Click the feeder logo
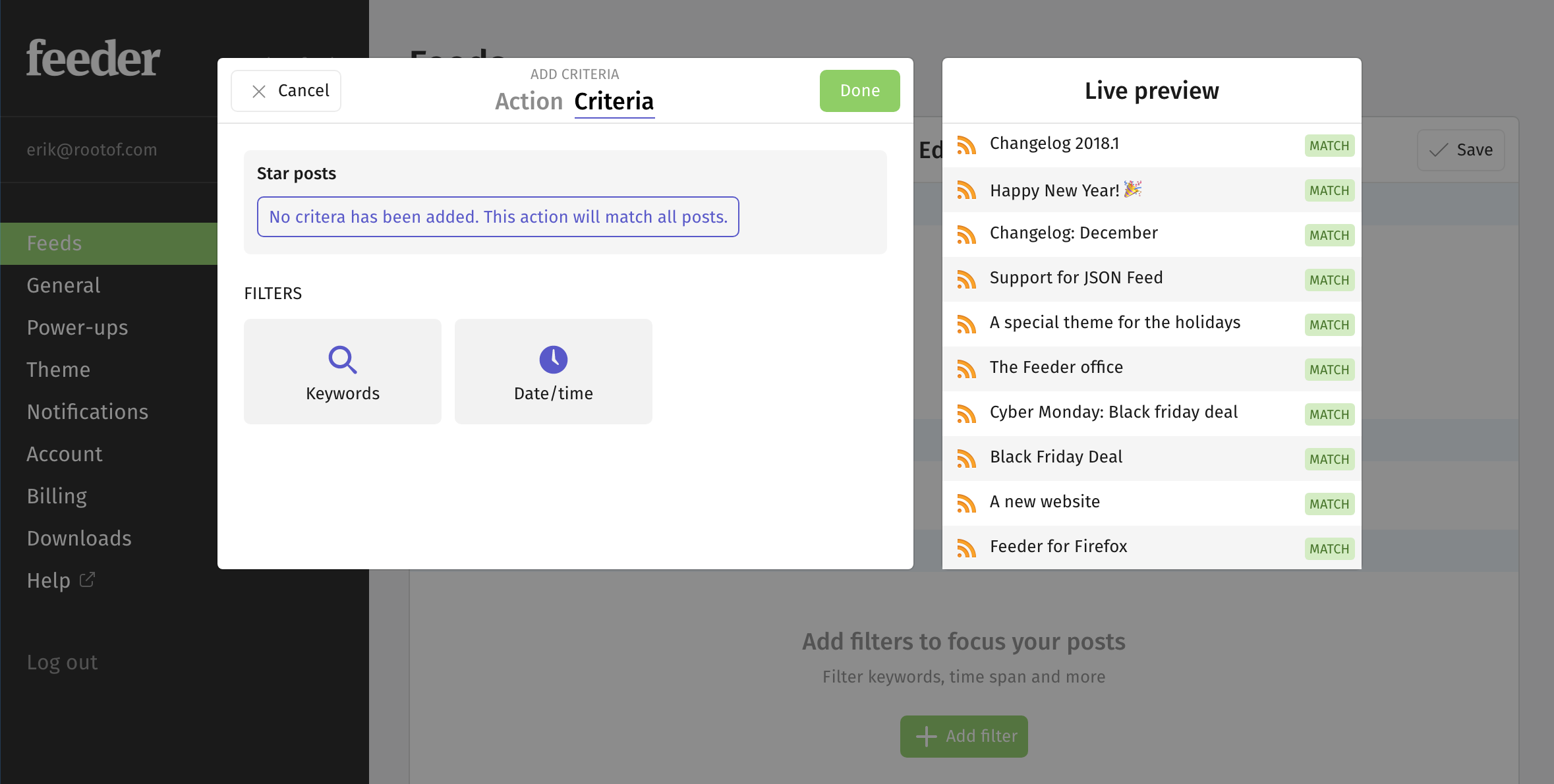The height and width of the screenshot is (784, 1554). click(x=93, y=59)
